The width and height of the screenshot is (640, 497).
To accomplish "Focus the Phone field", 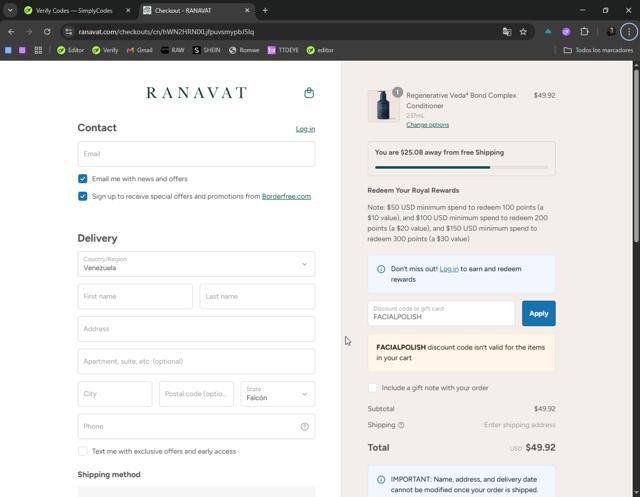I will (x=196, y=426).
